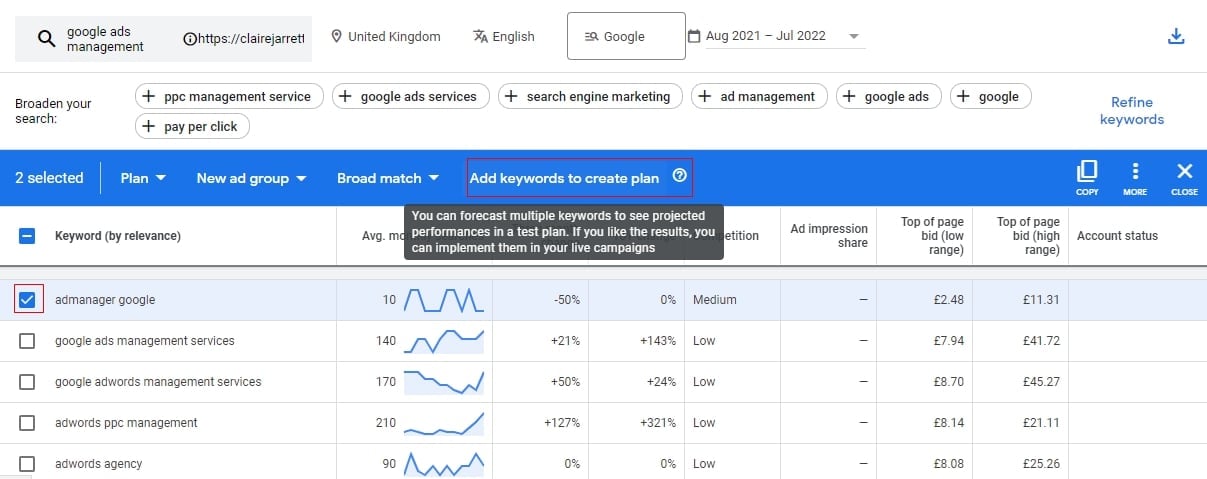
Task: Tick the adwords ppc management checkbox
Action: pyautogui.click(x=28, y=423)
